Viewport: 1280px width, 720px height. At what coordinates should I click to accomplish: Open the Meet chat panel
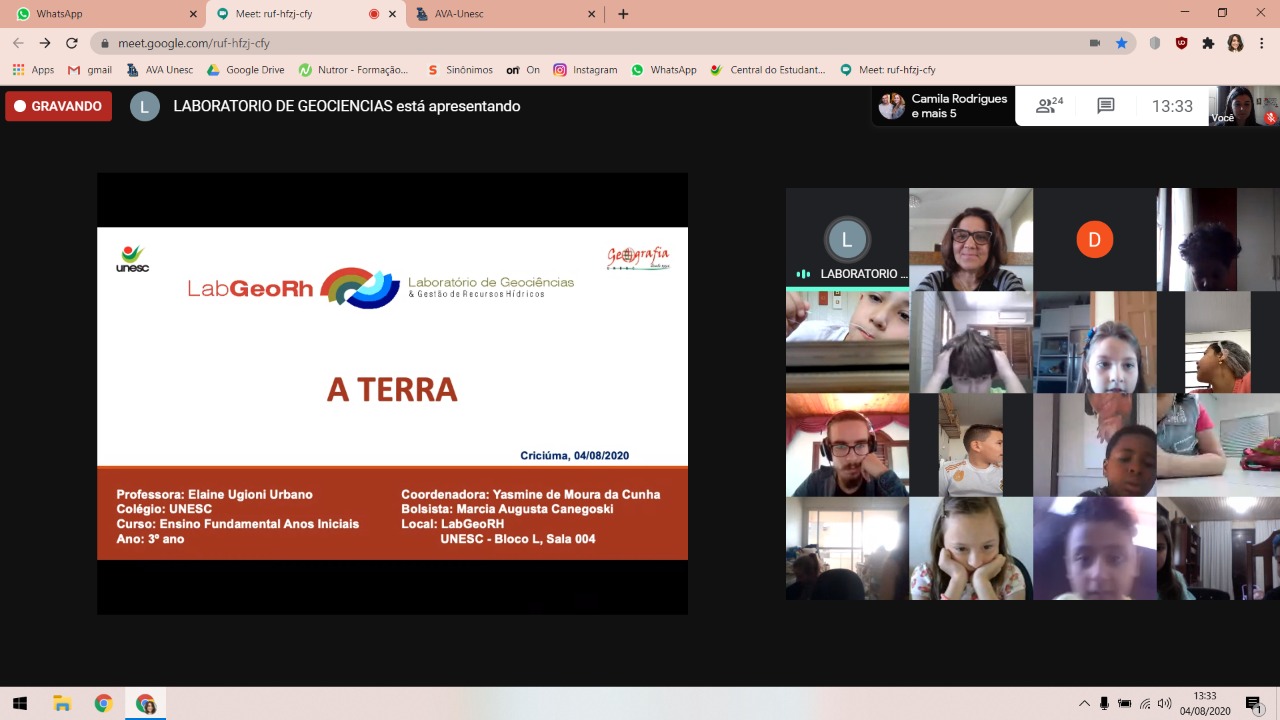1105,106
